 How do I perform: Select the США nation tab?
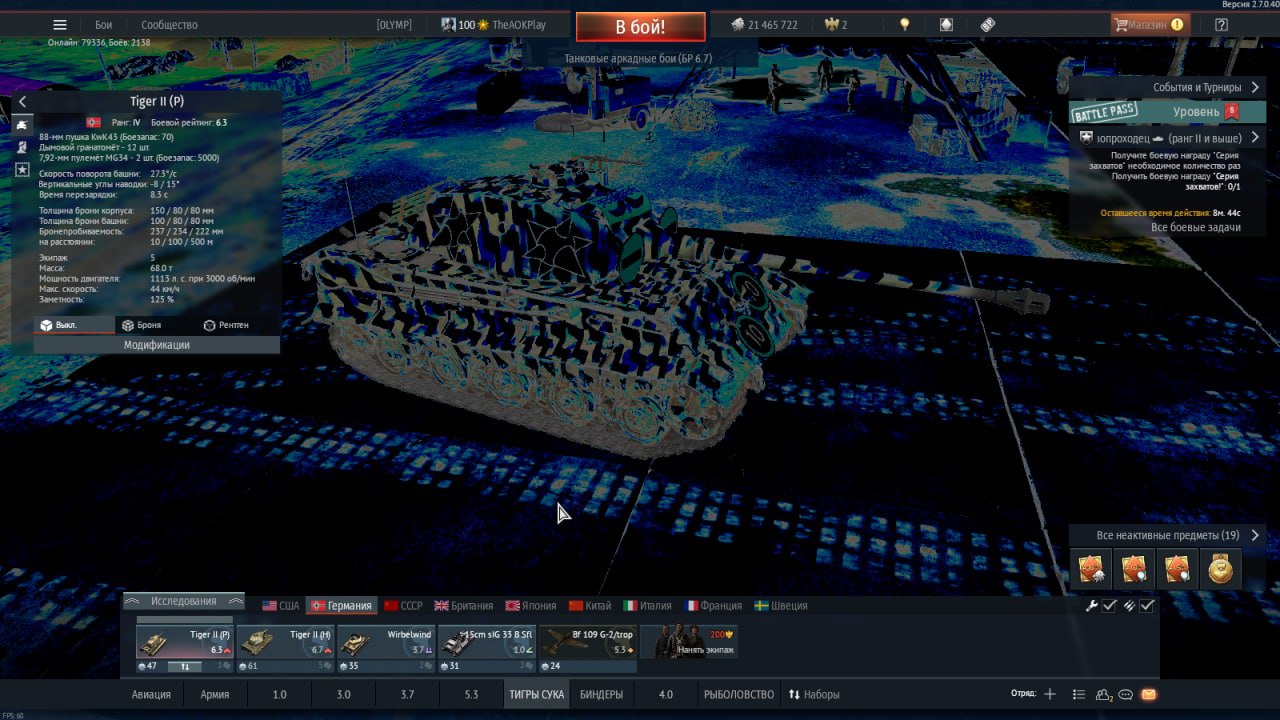coord(281,606)
